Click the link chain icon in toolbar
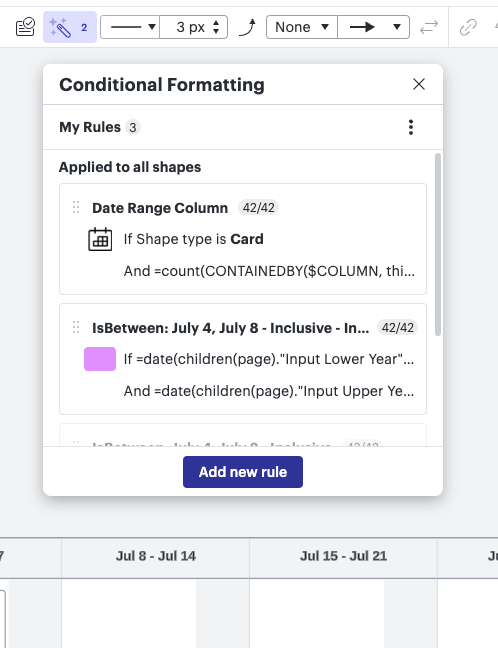This screenshot has height=648, width=498. [x=468, y=27]
